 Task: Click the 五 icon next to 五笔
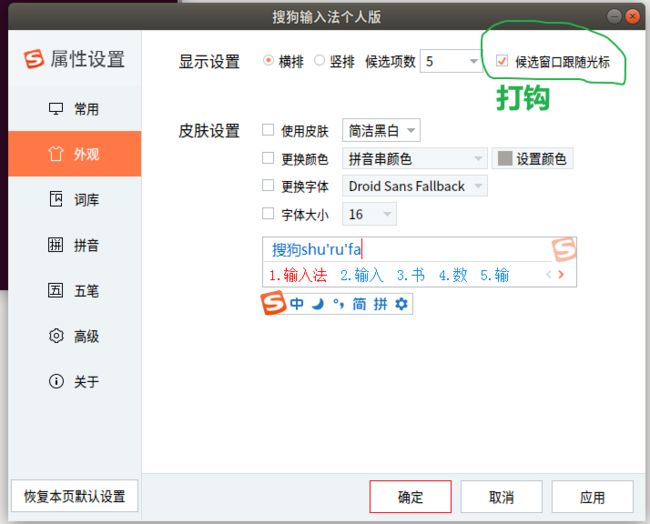tap(56, 291)
